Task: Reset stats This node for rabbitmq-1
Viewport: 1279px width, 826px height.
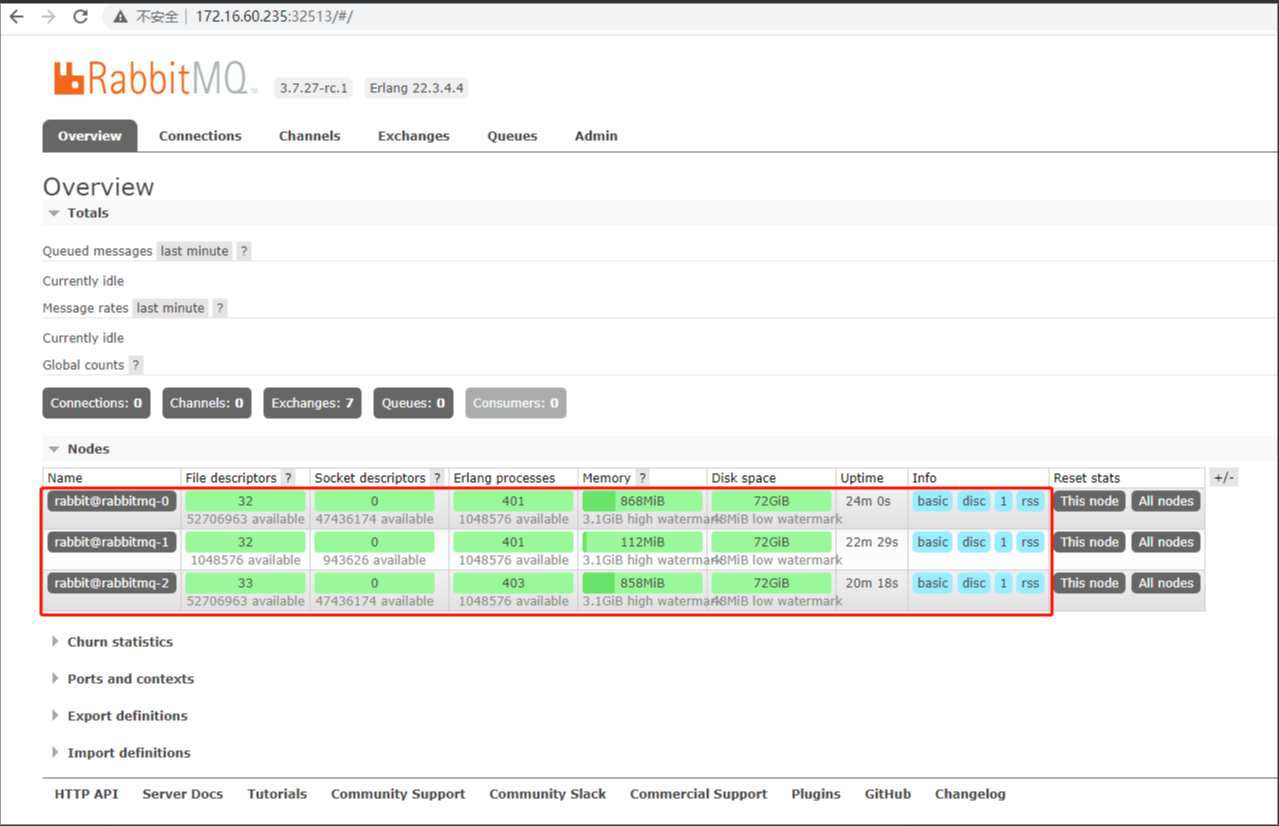Action: pyautogui.click(x=1090, y=542)
